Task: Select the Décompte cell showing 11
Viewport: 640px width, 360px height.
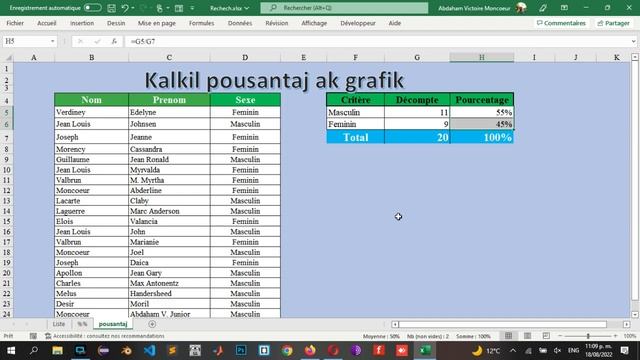Action: 417,112
